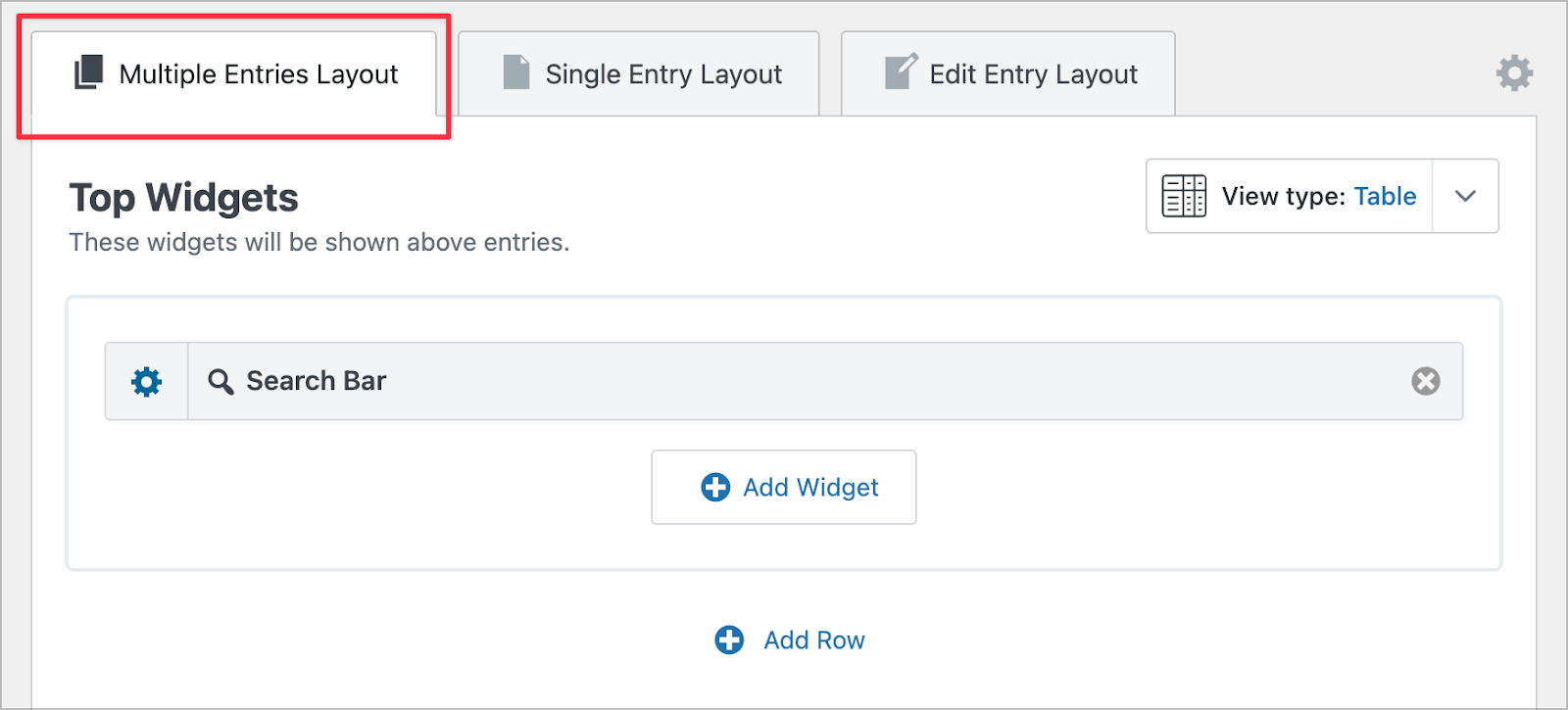The height and width of the screenshot is (710, 1568).
Task: Open the View settings gear in the top-right corner
Action: pyautogui.click(x=1514, y=71)
